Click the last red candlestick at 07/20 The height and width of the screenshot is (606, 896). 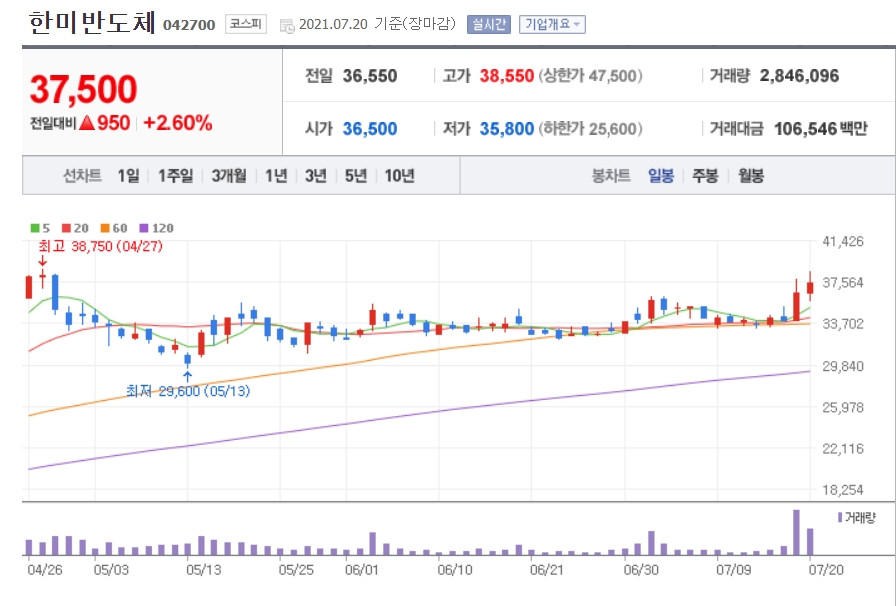click(x=810, y=286)
